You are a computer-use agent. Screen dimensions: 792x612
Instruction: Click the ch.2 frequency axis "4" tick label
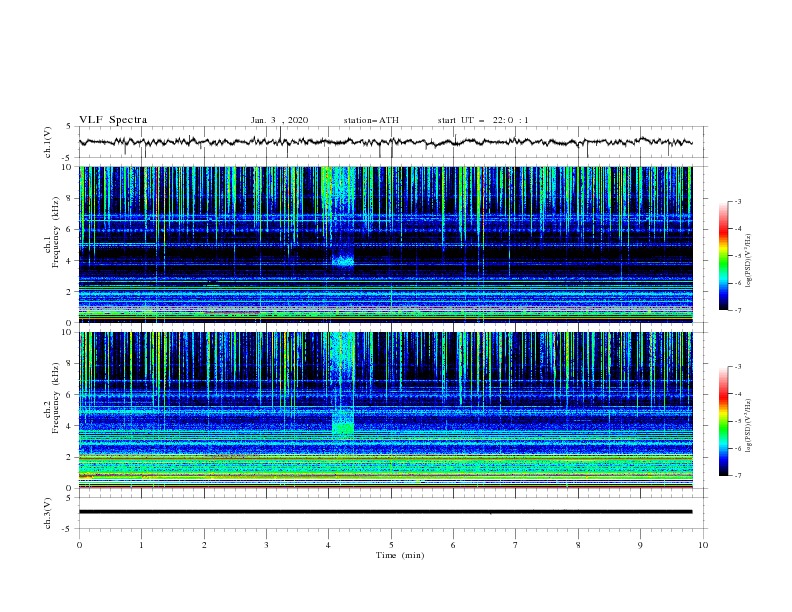click(x=69, y=426)
